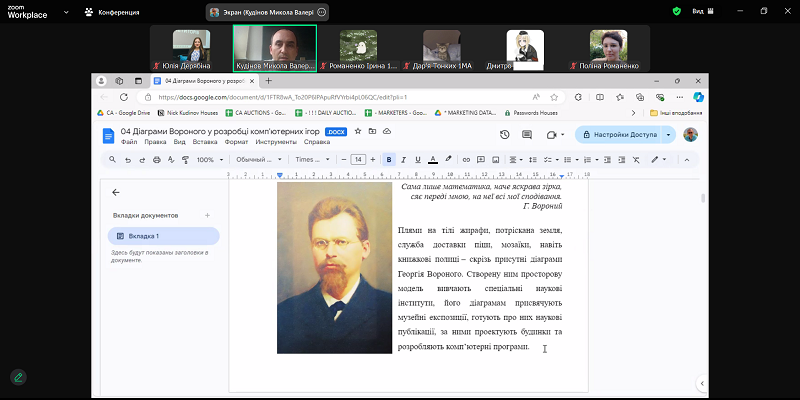Open line and paragraph spacing options
This screenshot has height=400, width=800.
coord(533,160)
